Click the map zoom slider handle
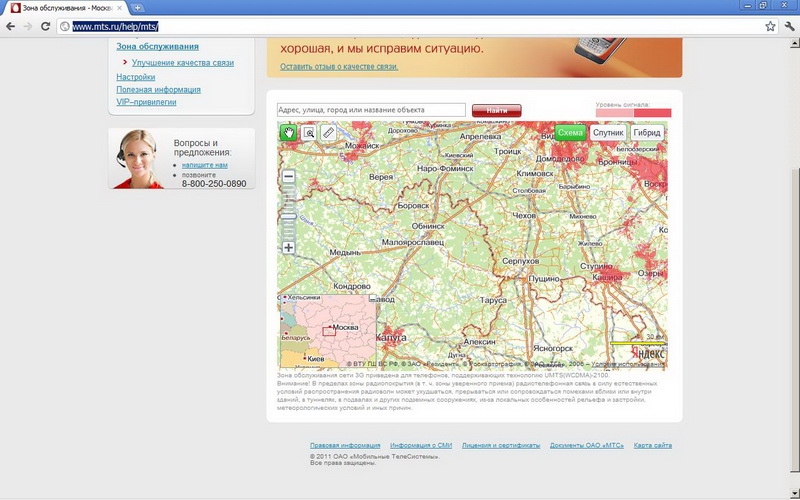The width and height of the screenshot is (800, 500). (x=288, y=216)
